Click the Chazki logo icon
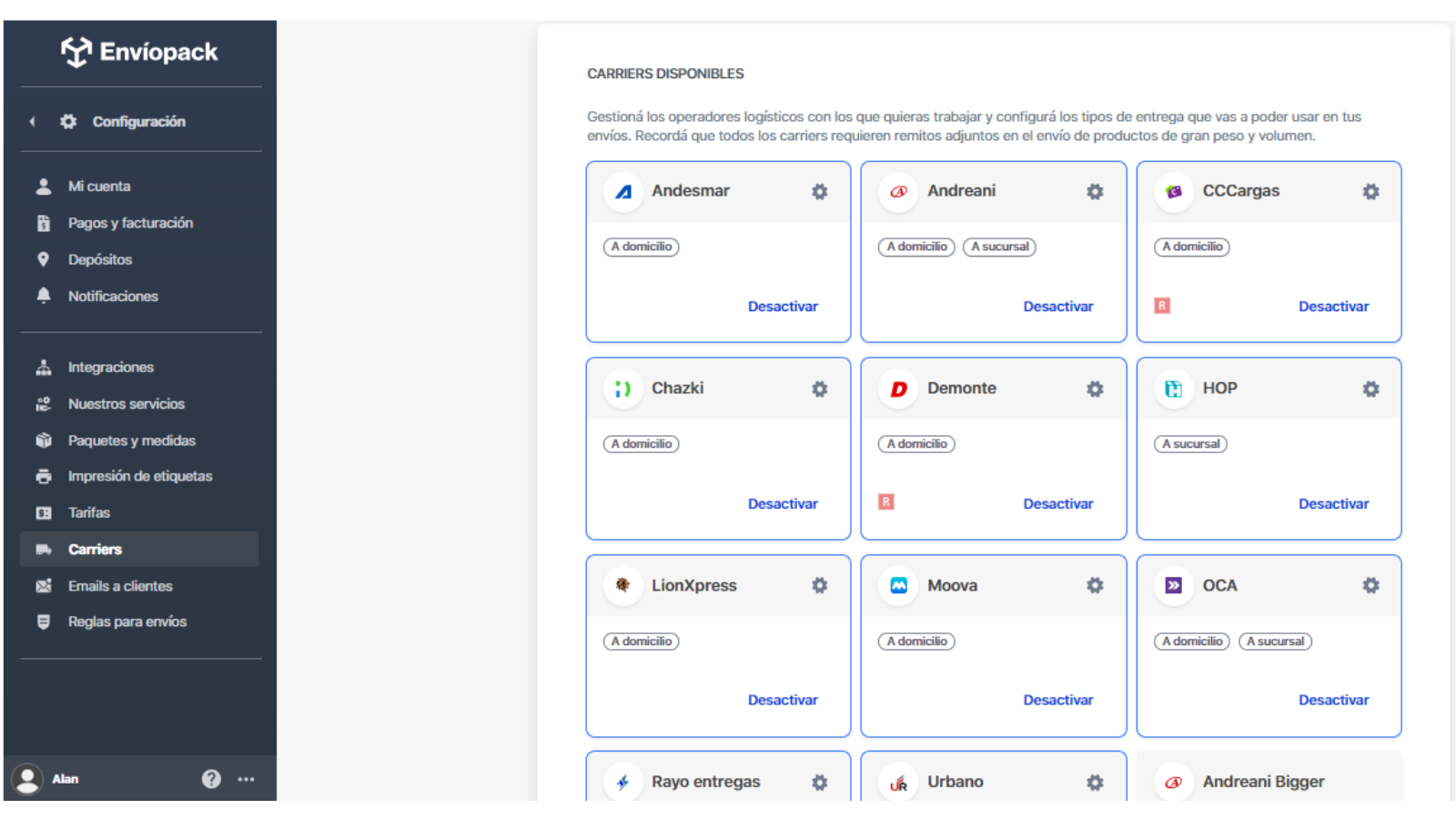This screenshot has height=819, width=1456. (x=623, y=389)
